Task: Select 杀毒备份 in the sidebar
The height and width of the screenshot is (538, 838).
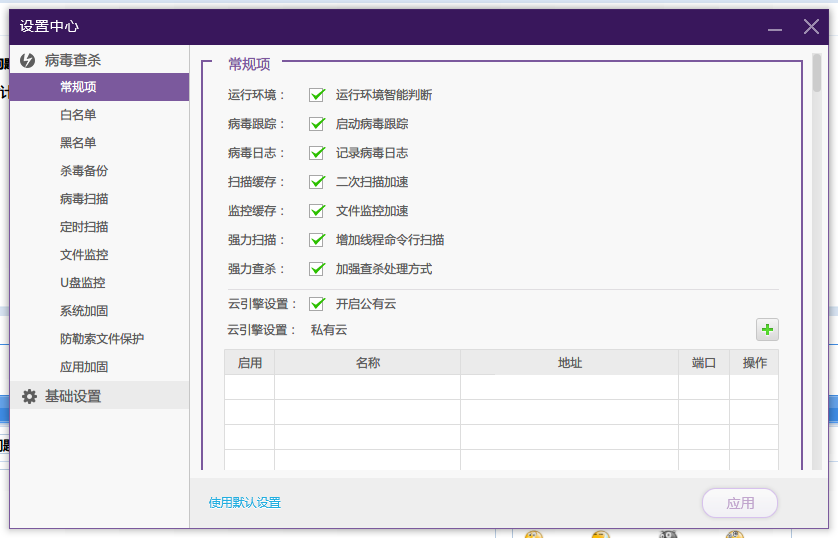Action: 84,171
